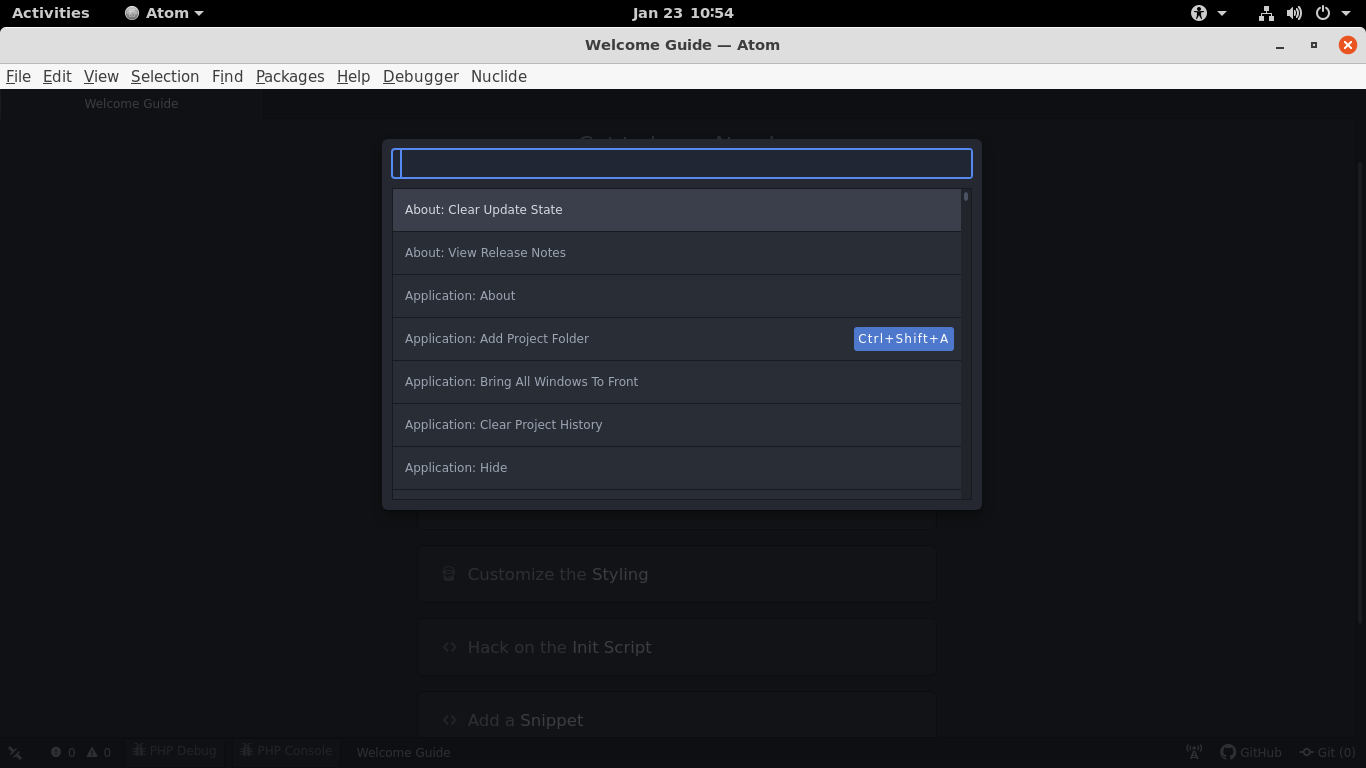This screenshot has width=1366, height=768.
Task: Click the Ctrl+Shift+A keybinding badge
Action: point(903,339)
